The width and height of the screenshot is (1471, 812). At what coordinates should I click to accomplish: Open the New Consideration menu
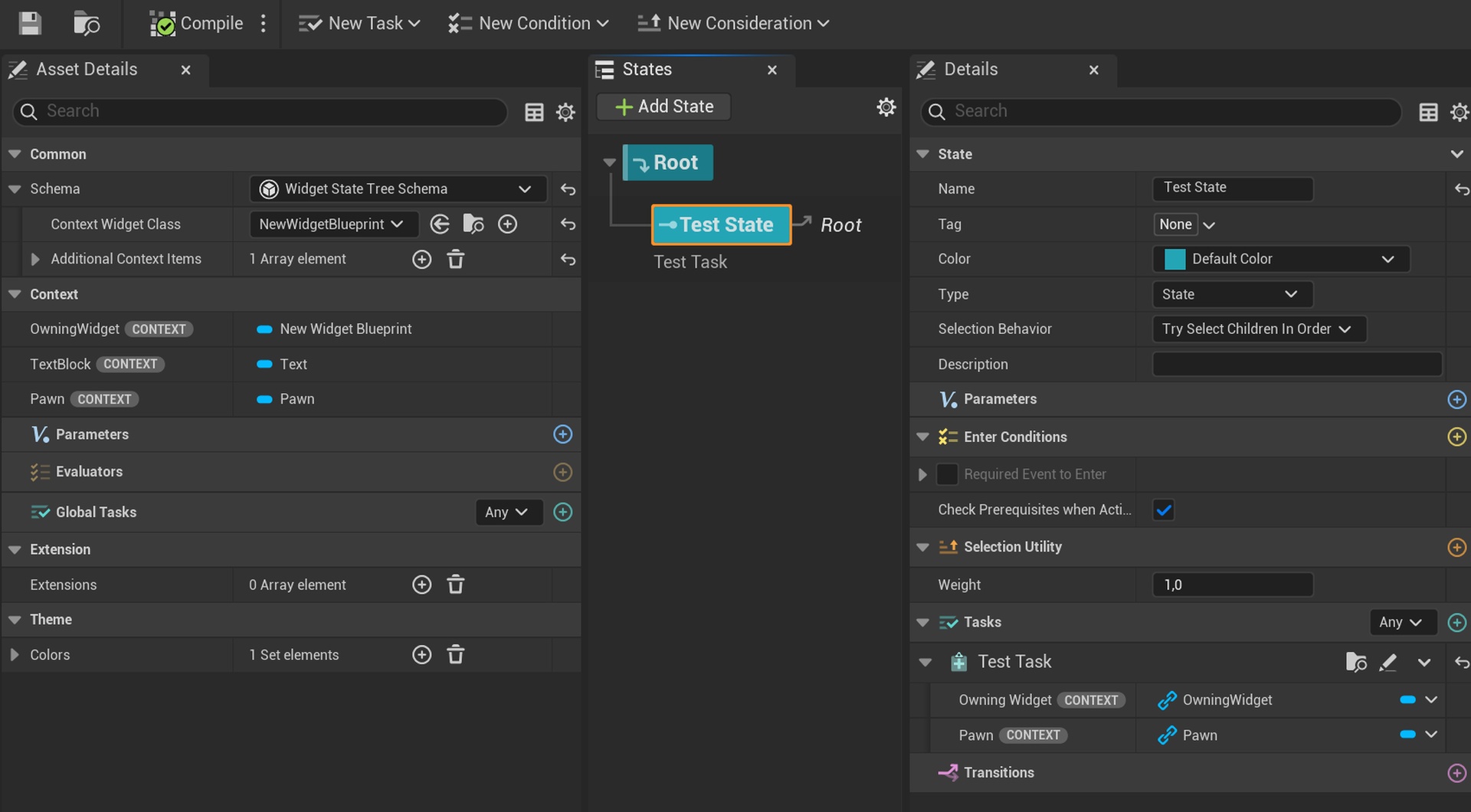pos(733,24)
